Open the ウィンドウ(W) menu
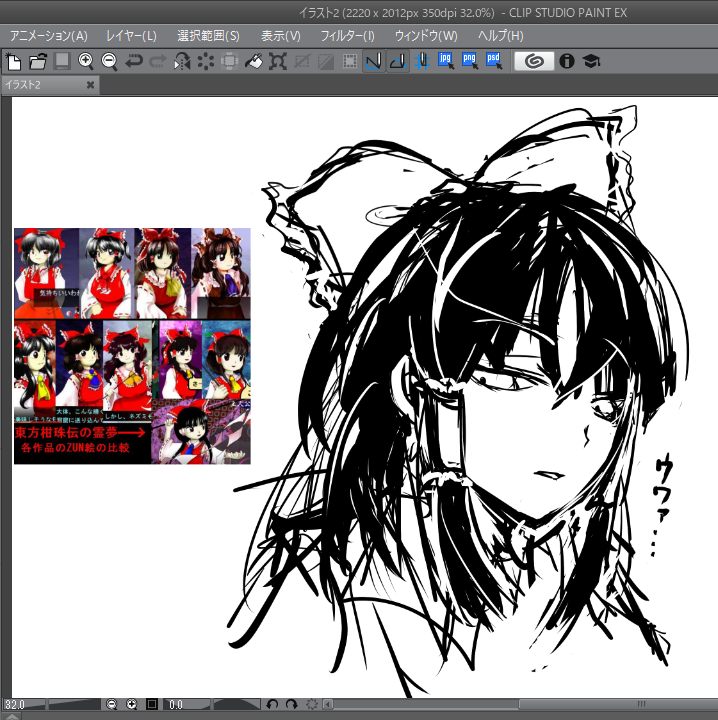718x720 pixels. point(426,36)
